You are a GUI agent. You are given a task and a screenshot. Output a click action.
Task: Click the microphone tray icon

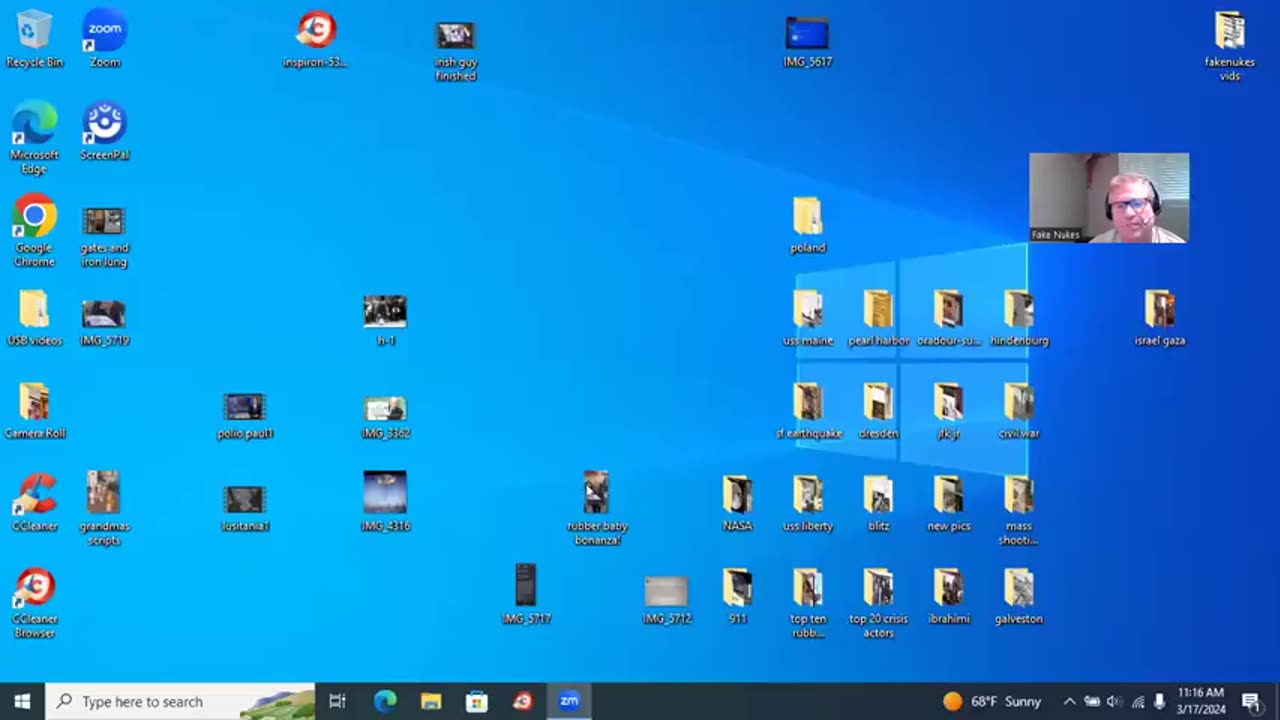1160,701
